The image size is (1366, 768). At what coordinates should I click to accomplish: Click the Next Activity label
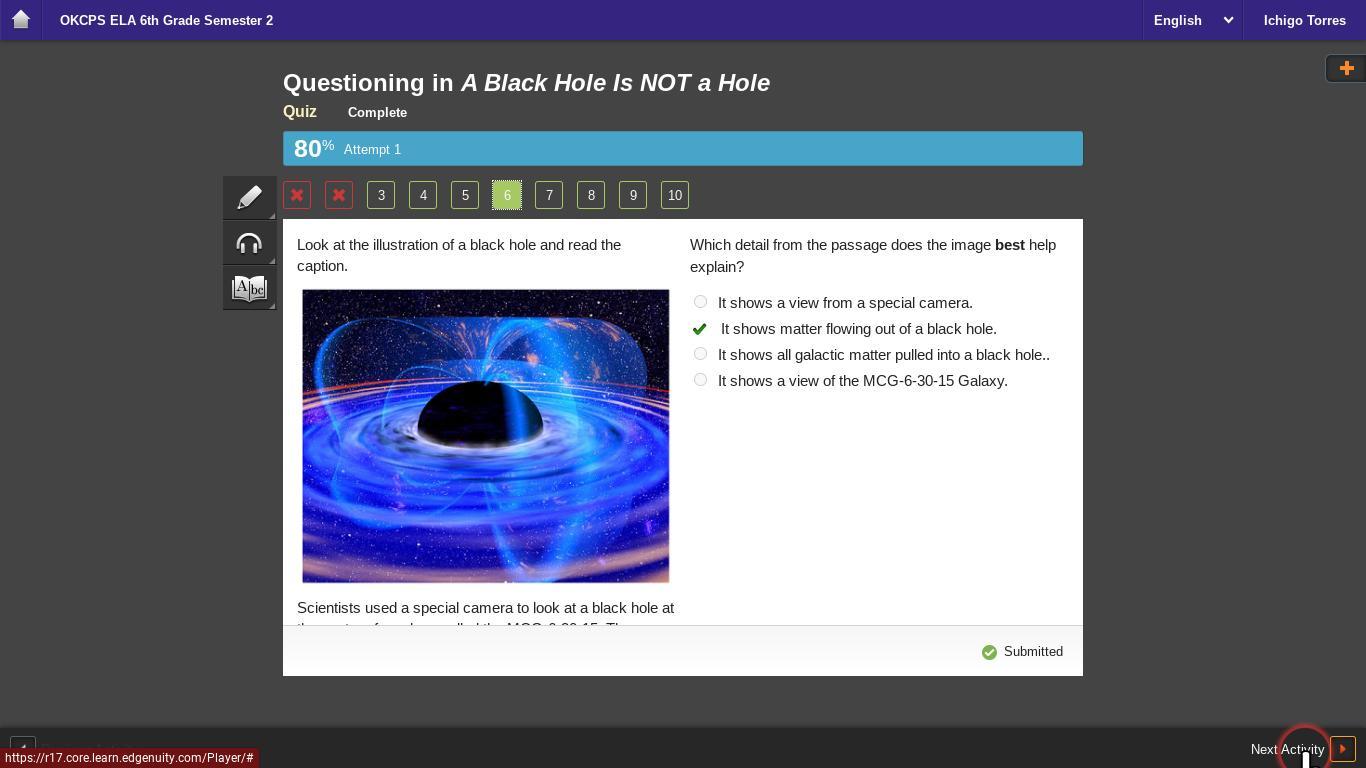(1287, 749)
